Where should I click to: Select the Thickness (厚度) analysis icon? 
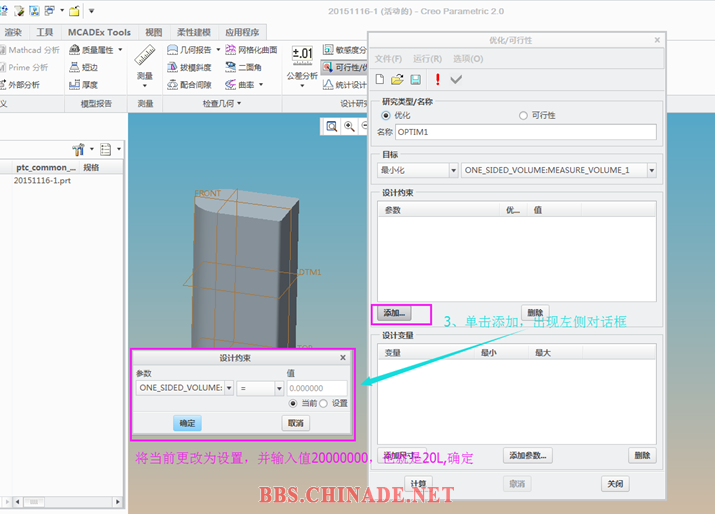83,84
